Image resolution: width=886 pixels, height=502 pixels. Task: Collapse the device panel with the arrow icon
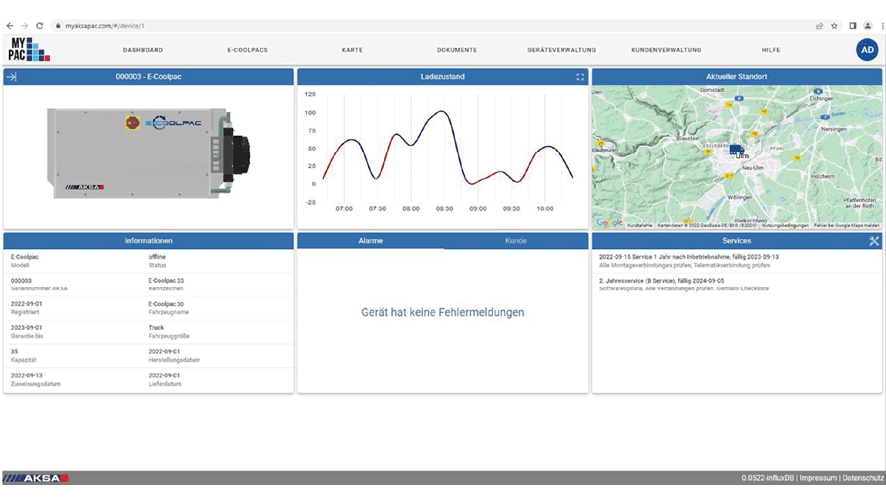point(11,77)
